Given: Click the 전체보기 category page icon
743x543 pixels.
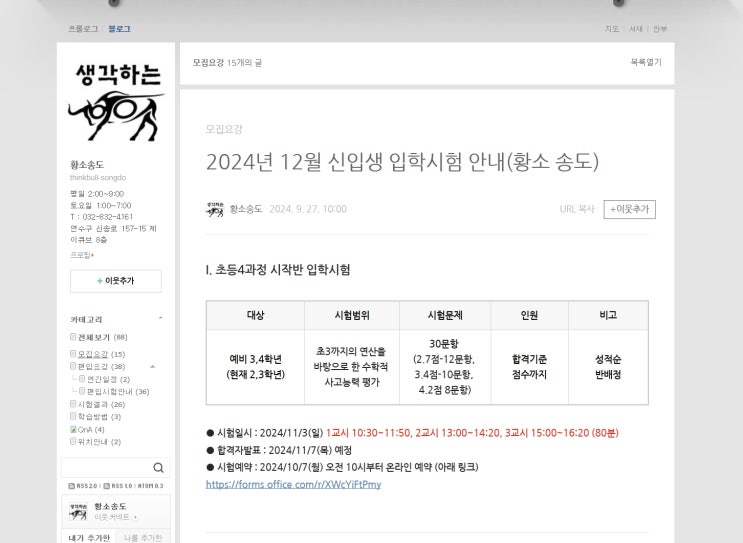Looking at the screenshot, I should point(73,337).
